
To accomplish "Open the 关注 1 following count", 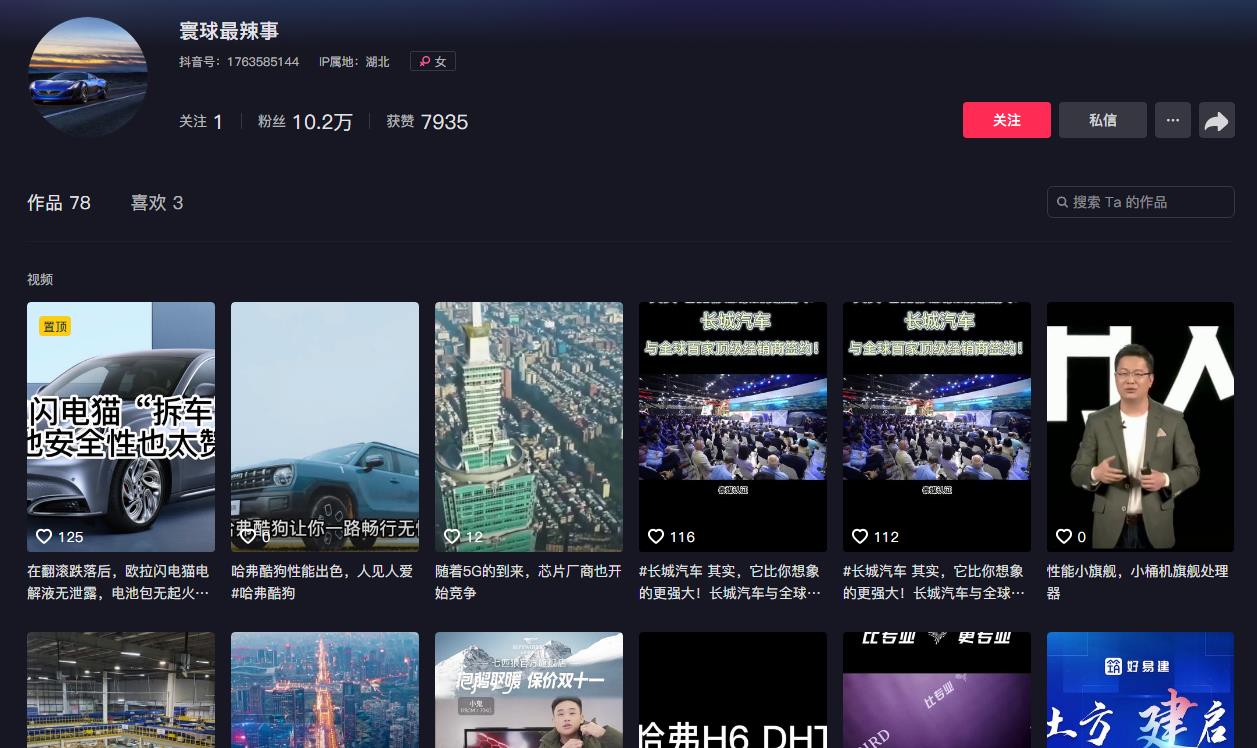I will tap(201, 121).
